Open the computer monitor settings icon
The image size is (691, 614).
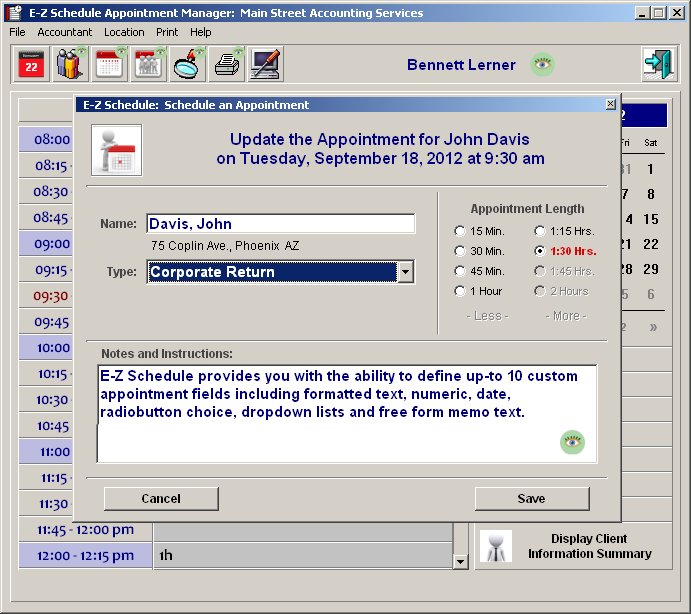coord(266,65)
